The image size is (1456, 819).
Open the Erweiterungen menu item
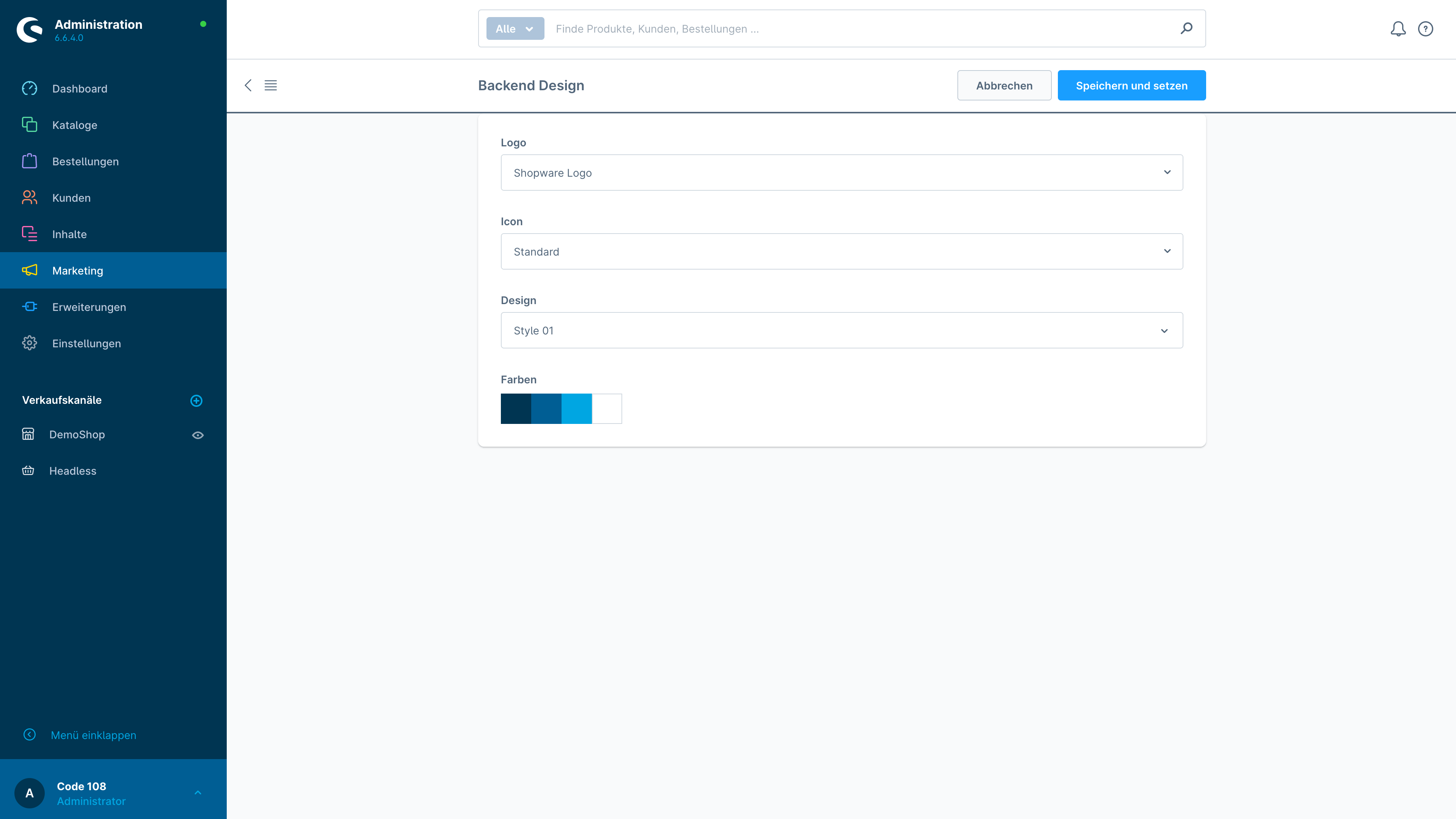[x=113, y=307]
